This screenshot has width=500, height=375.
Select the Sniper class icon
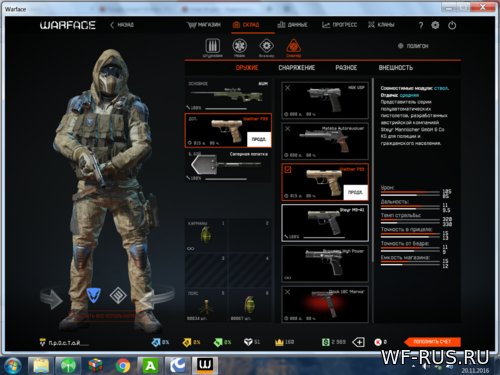coord(293,46)
